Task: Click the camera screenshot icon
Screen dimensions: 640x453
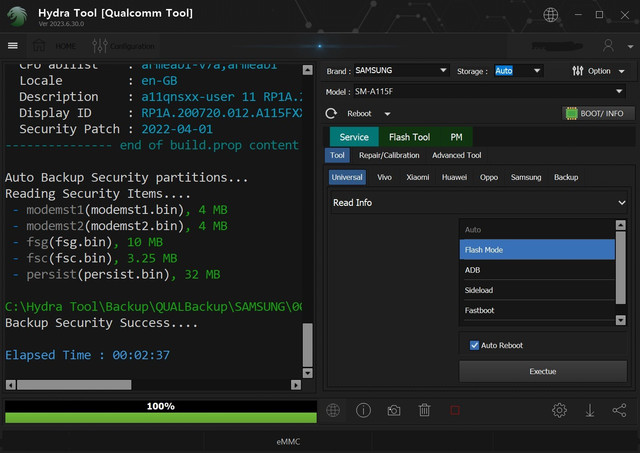Action: point(394,411)
